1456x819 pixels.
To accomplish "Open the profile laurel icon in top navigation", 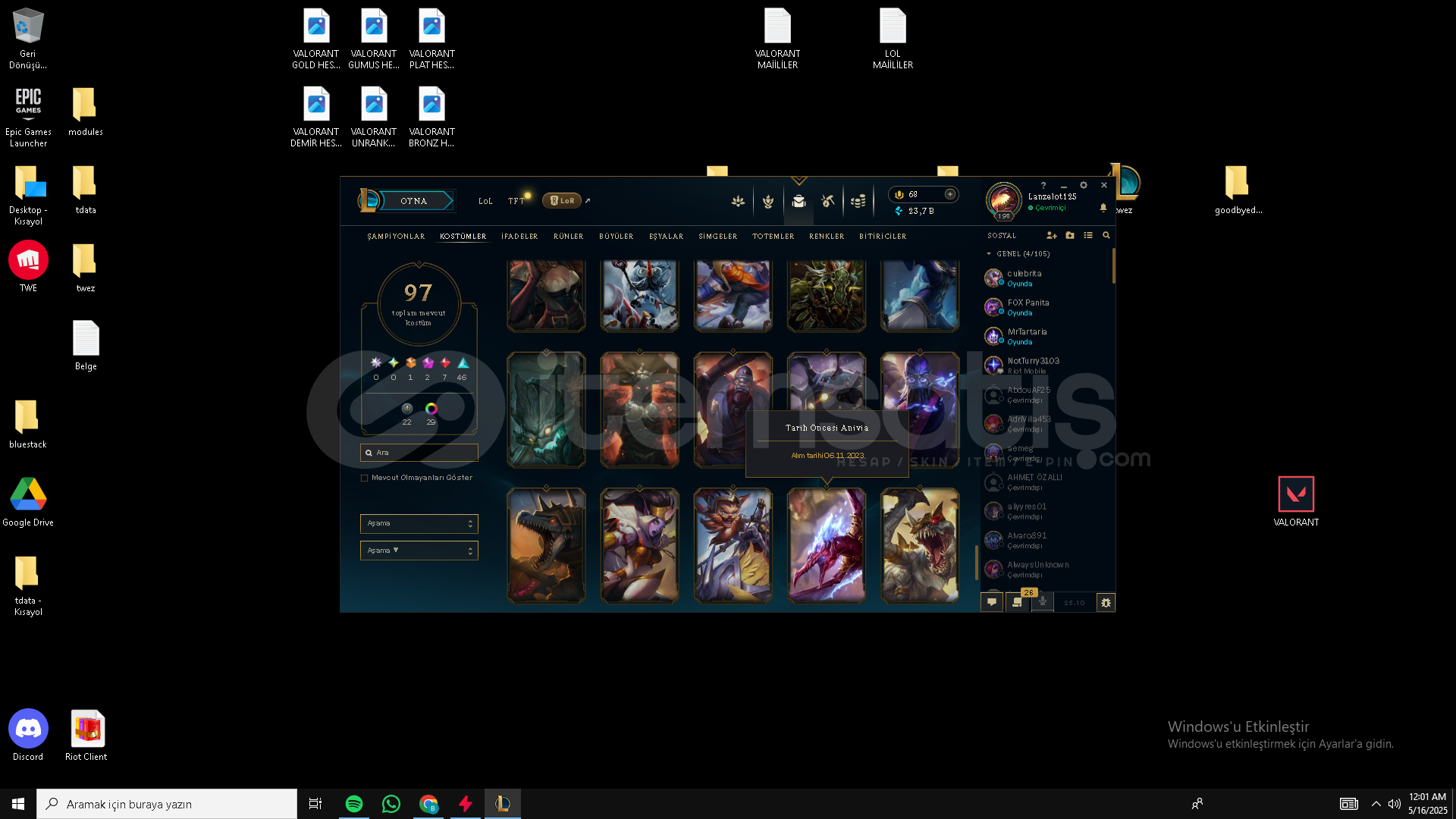I will [x=768, y=201].
